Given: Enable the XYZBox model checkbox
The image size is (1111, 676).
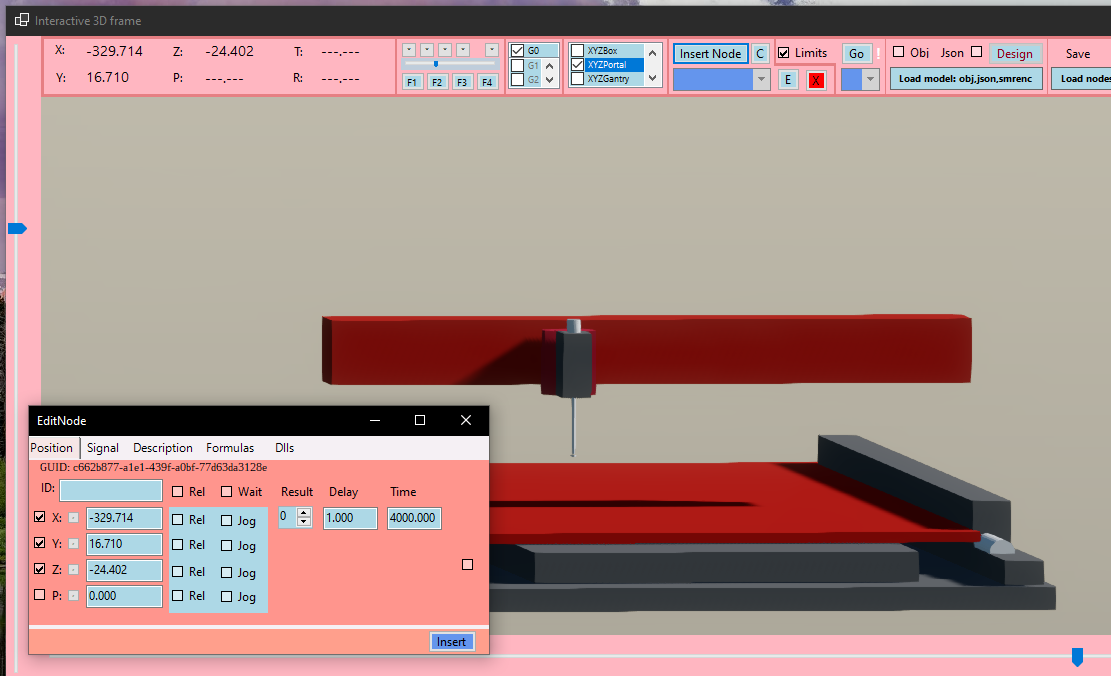Looking at the screenshot, I should [577, 50].
